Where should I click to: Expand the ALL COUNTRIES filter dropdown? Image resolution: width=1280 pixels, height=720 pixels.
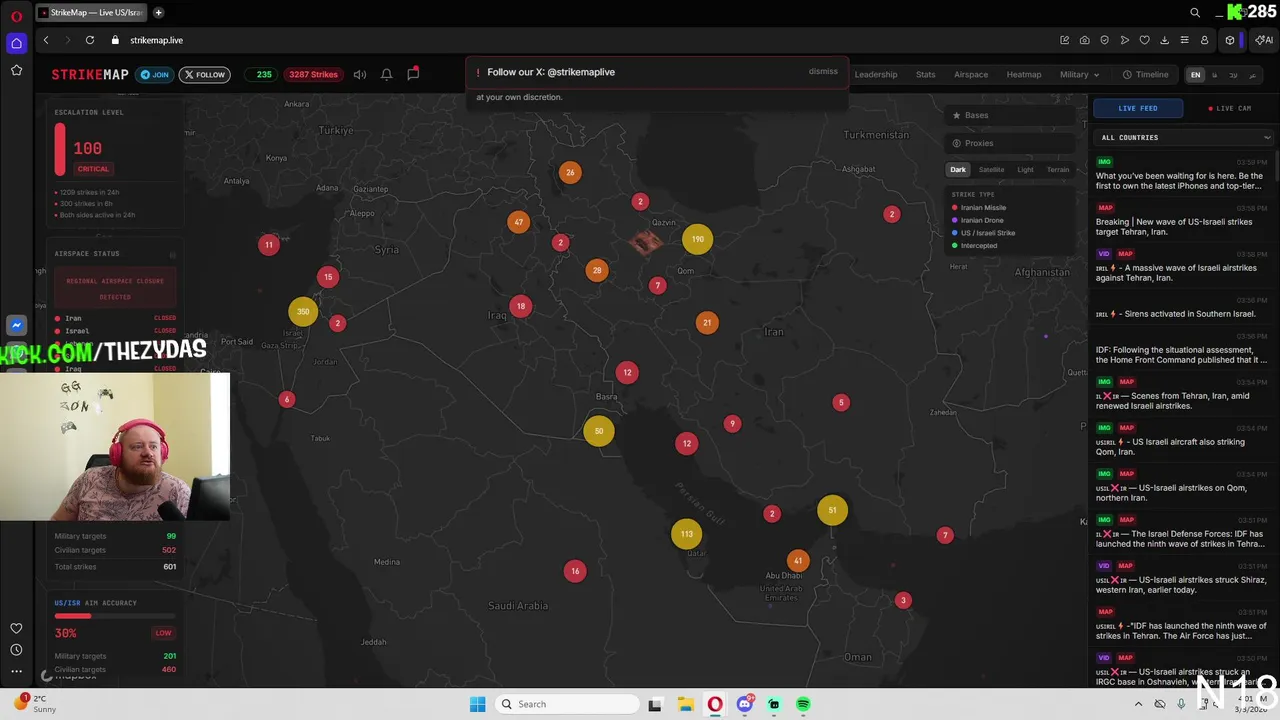tap(1184, 137)
